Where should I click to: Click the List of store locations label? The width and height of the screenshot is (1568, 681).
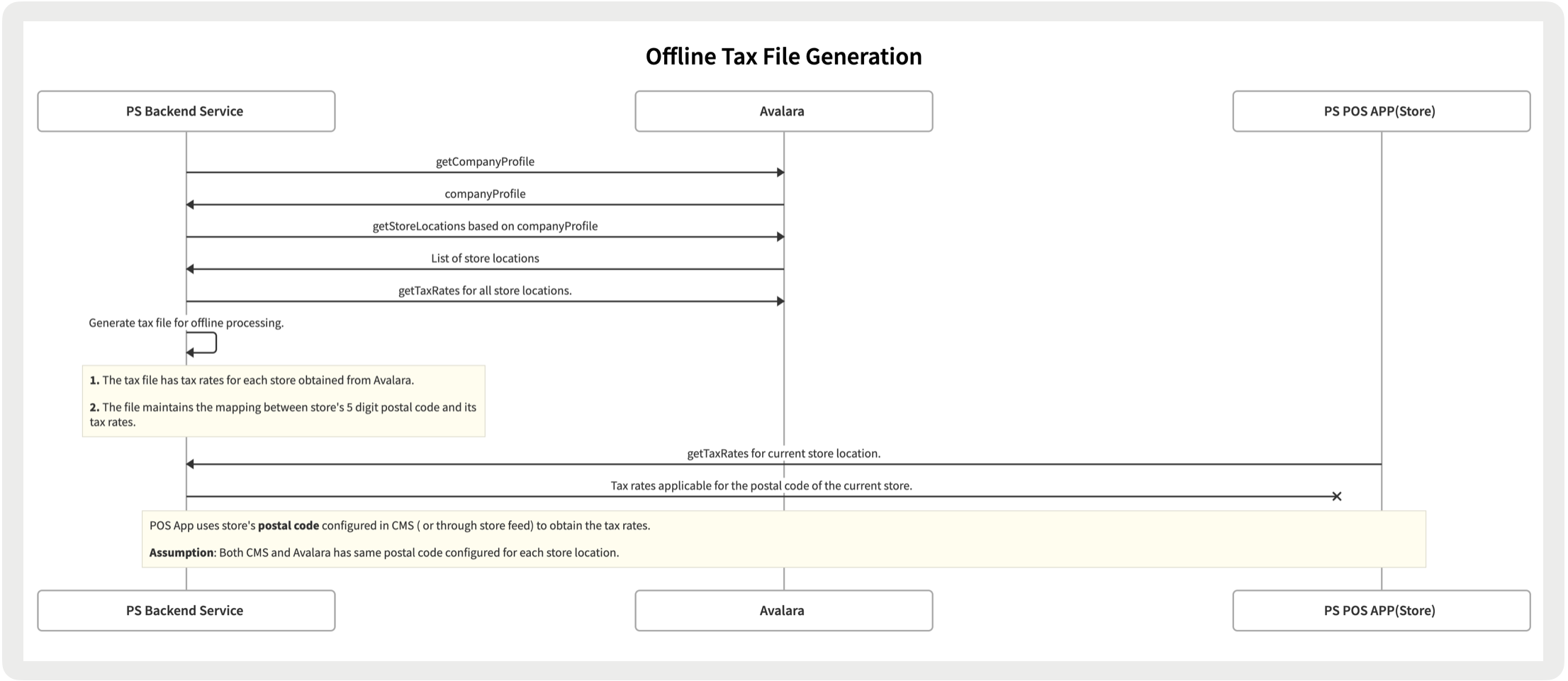[x=485, y=258]
